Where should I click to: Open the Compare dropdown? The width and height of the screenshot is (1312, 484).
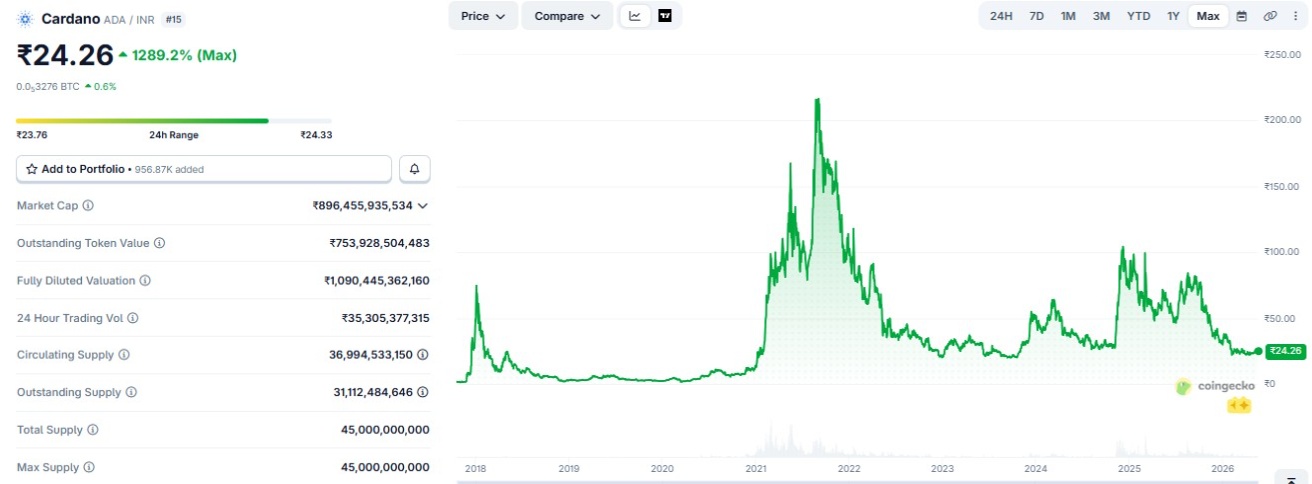tap(567, 16)
